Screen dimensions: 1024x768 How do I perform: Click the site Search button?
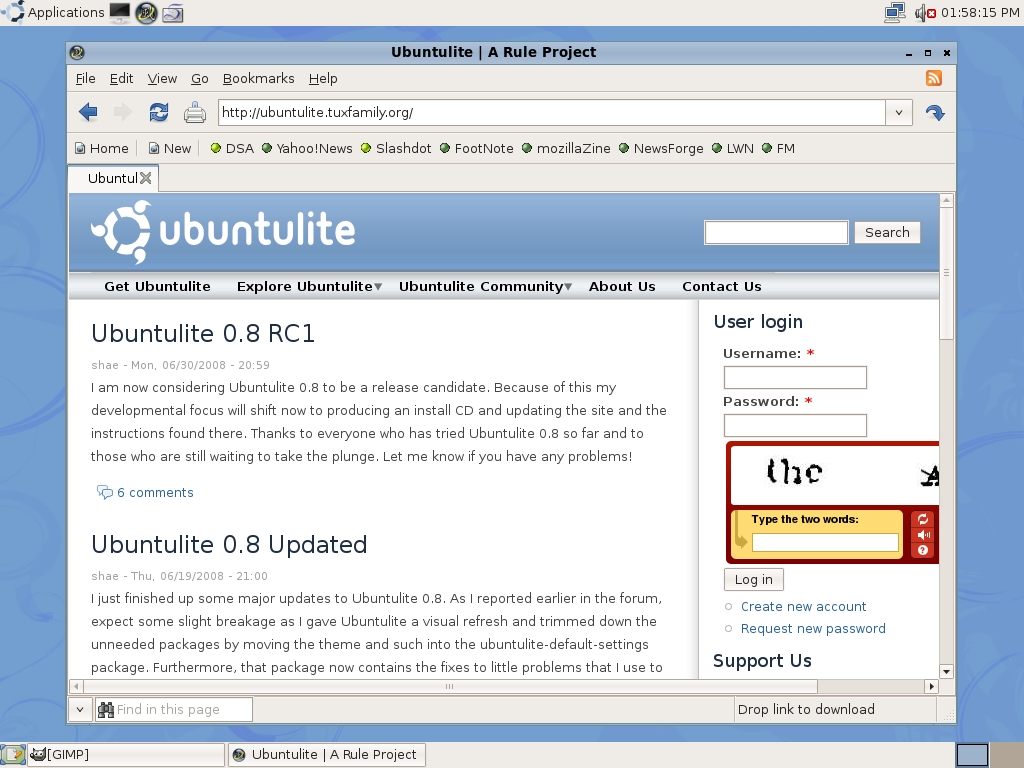[x=887, y=232]
